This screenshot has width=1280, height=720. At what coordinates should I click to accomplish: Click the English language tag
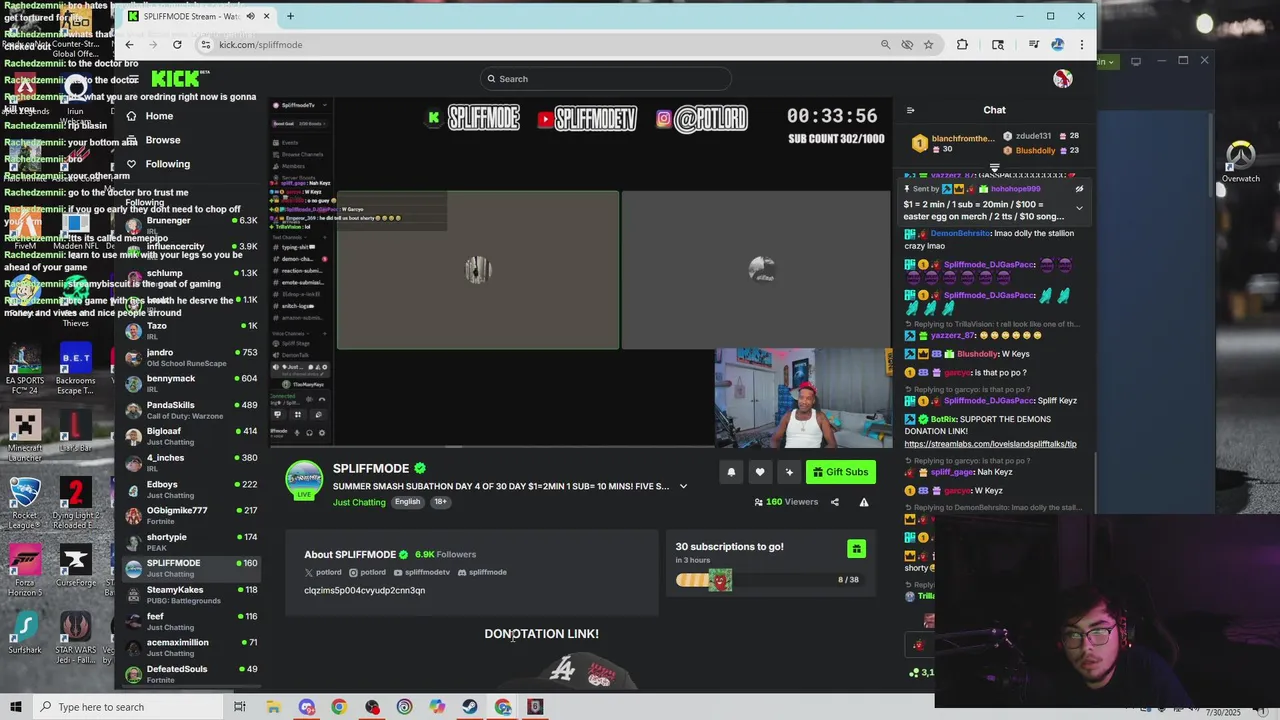pos(407,502)
